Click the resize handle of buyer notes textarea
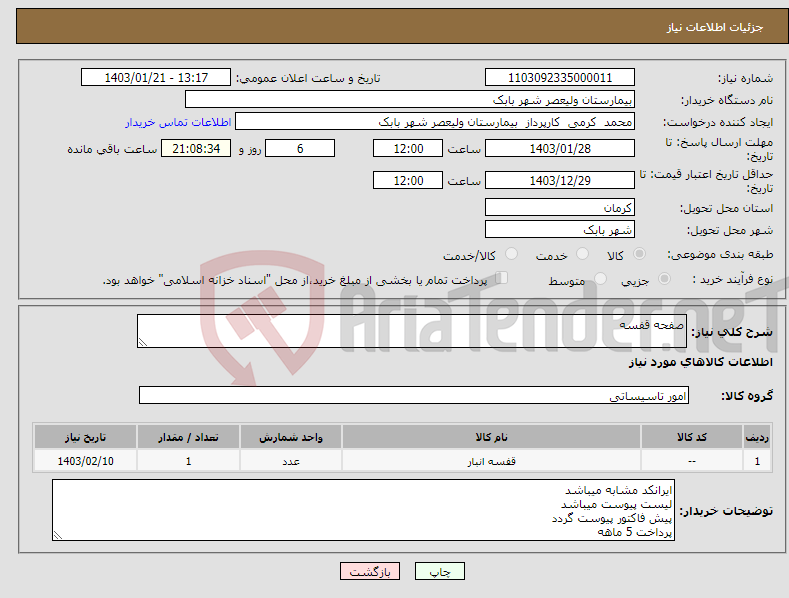 click(x=58, y=535)
